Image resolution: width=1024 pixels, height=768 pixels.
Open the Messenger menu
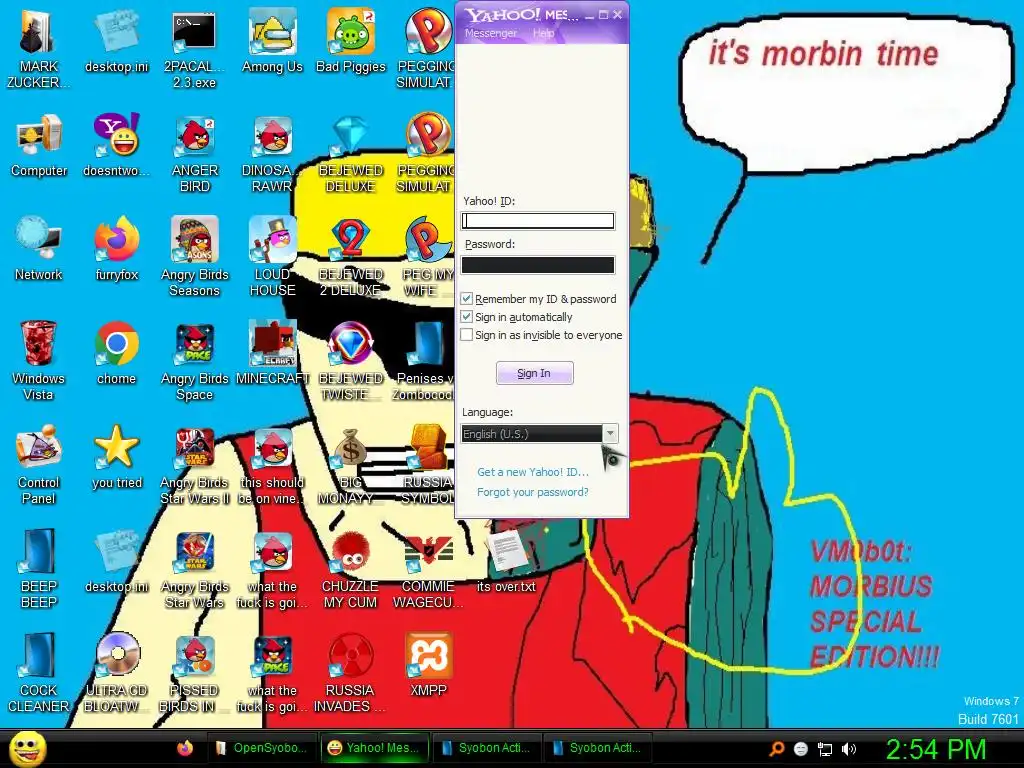pyautogui.click(x=490, y=33)
